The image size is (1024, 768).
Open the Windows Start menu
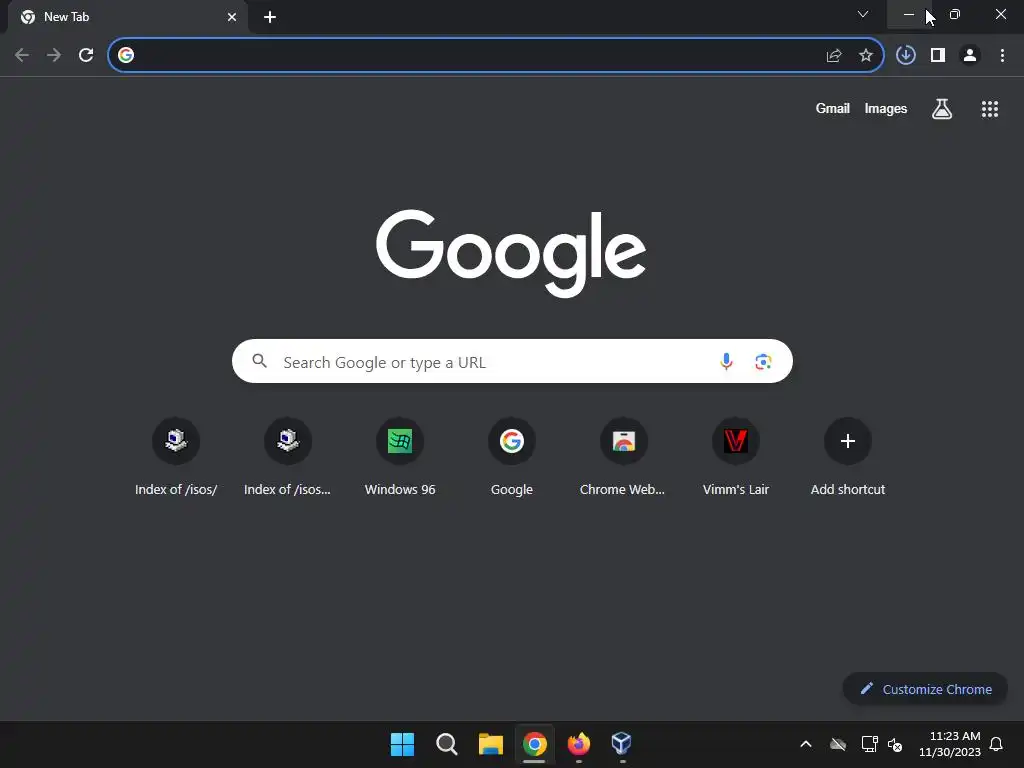coord(402,744)
